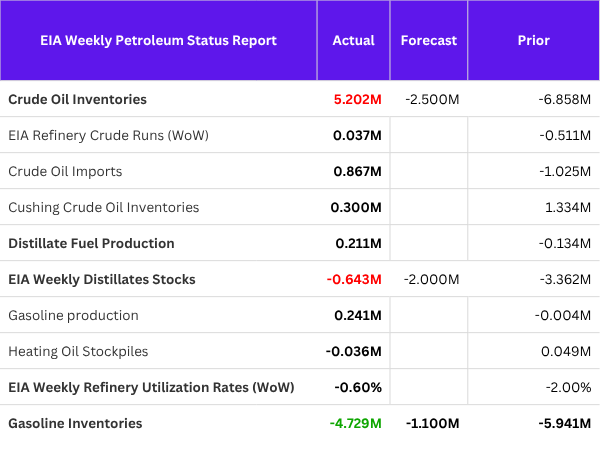Viewport: 600px width, 450px height.
Task: Click the Crude Oil Imports row label
Action: tap(65, 171)
